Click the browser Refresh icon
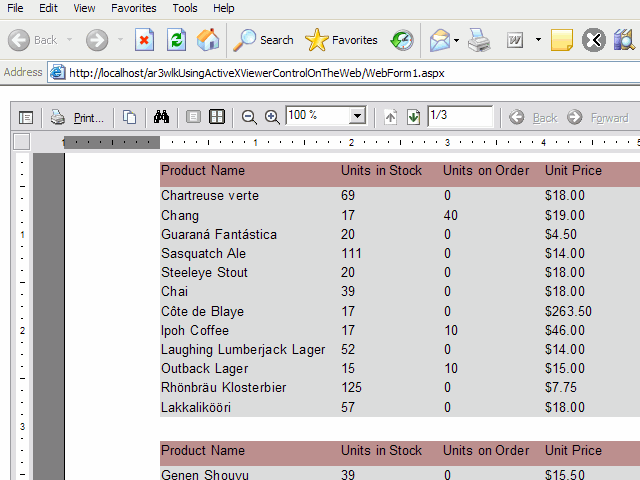This screenshot has width=640, height=480. click(x=176, y=40)
